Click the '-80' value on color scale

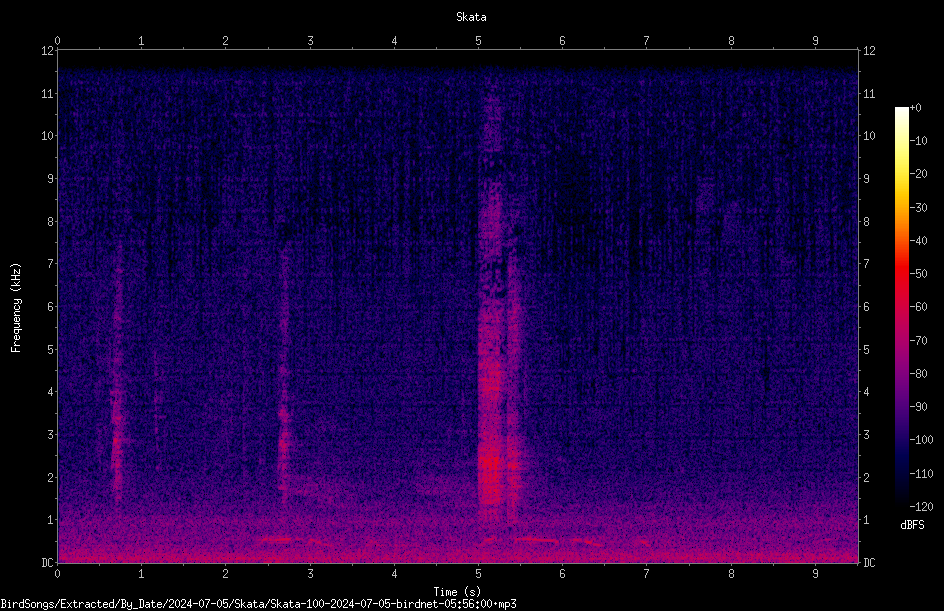click(918, 373)
